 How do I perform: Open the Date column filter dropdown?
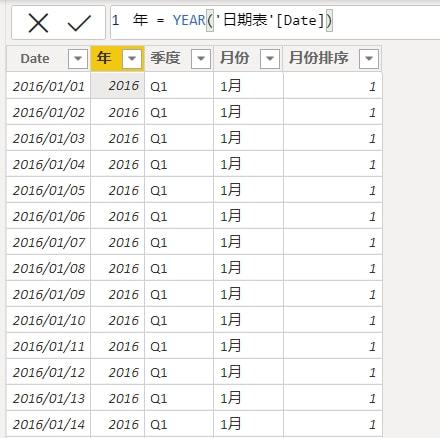78,59
